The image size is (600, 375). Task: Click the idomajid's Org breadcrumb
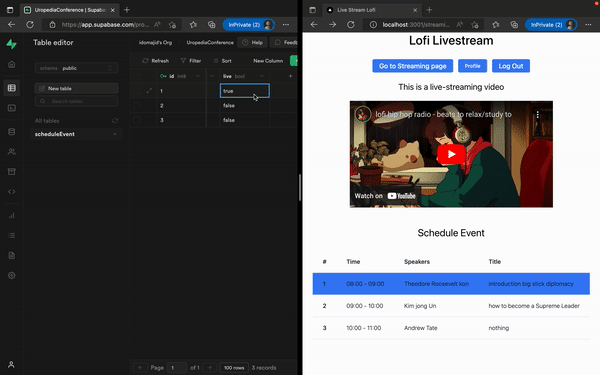155,42
